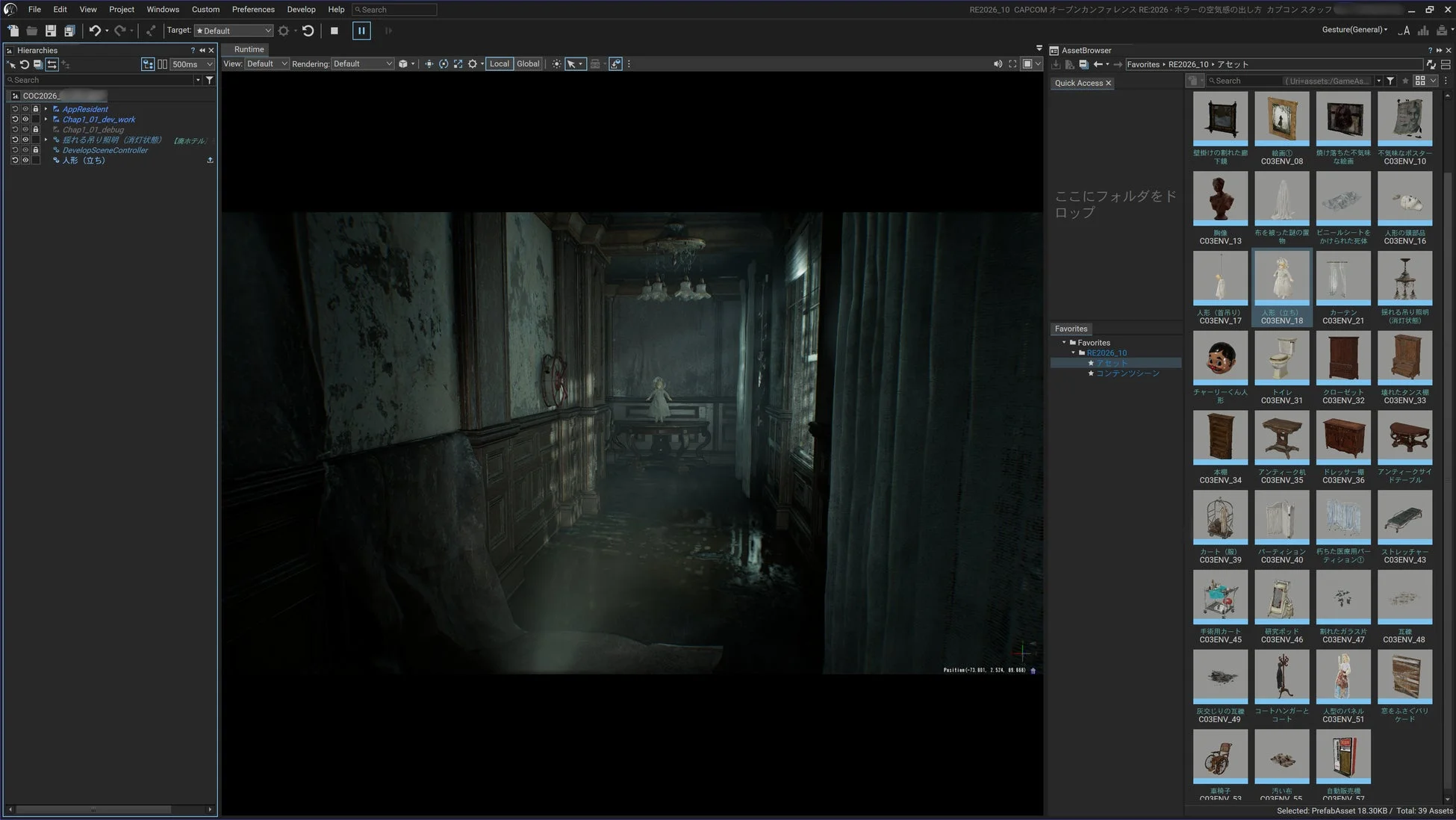This screenshot has width=1456, height=820.
Task: Open the viewport toolbar overflow menu
Action: coord(629,64)
